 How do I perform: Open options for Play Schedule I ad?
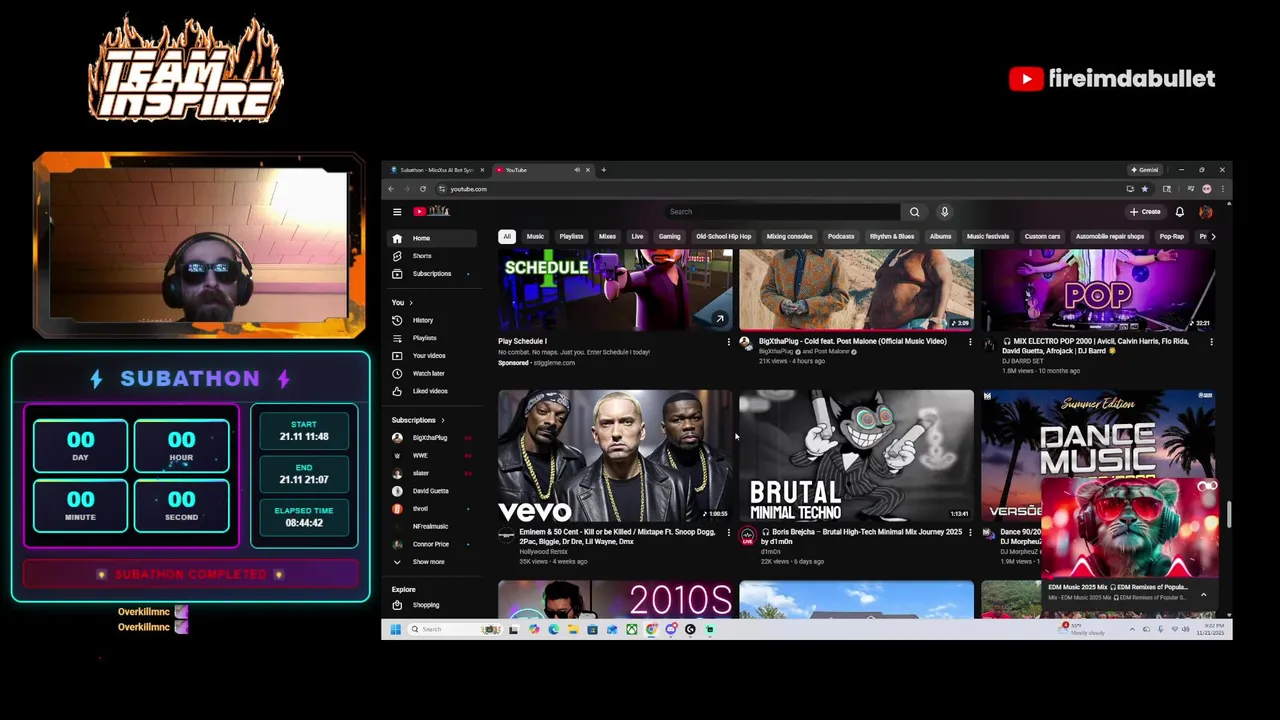[x=728, y=342]
